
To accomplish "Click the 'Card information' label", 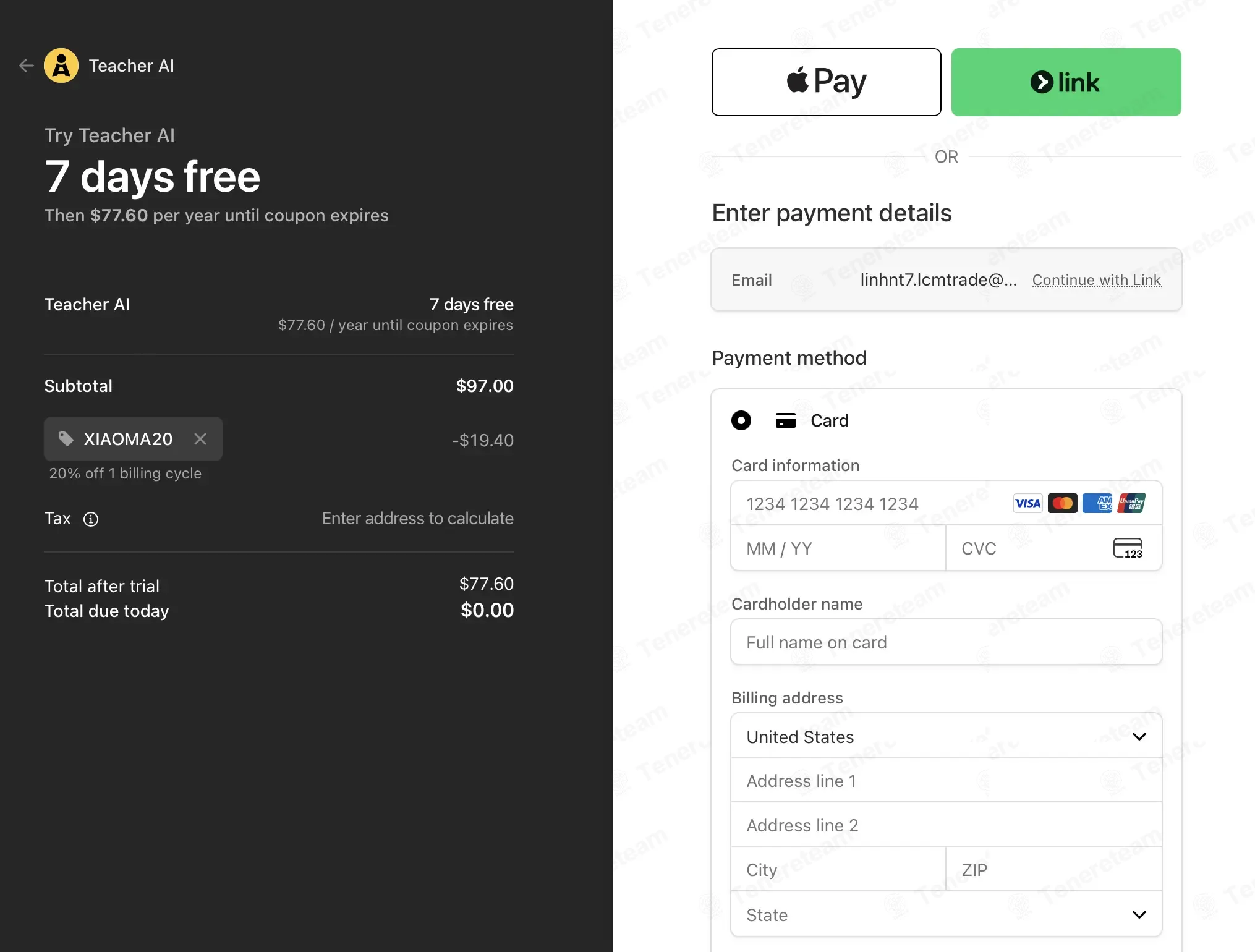I will [796, 465].
